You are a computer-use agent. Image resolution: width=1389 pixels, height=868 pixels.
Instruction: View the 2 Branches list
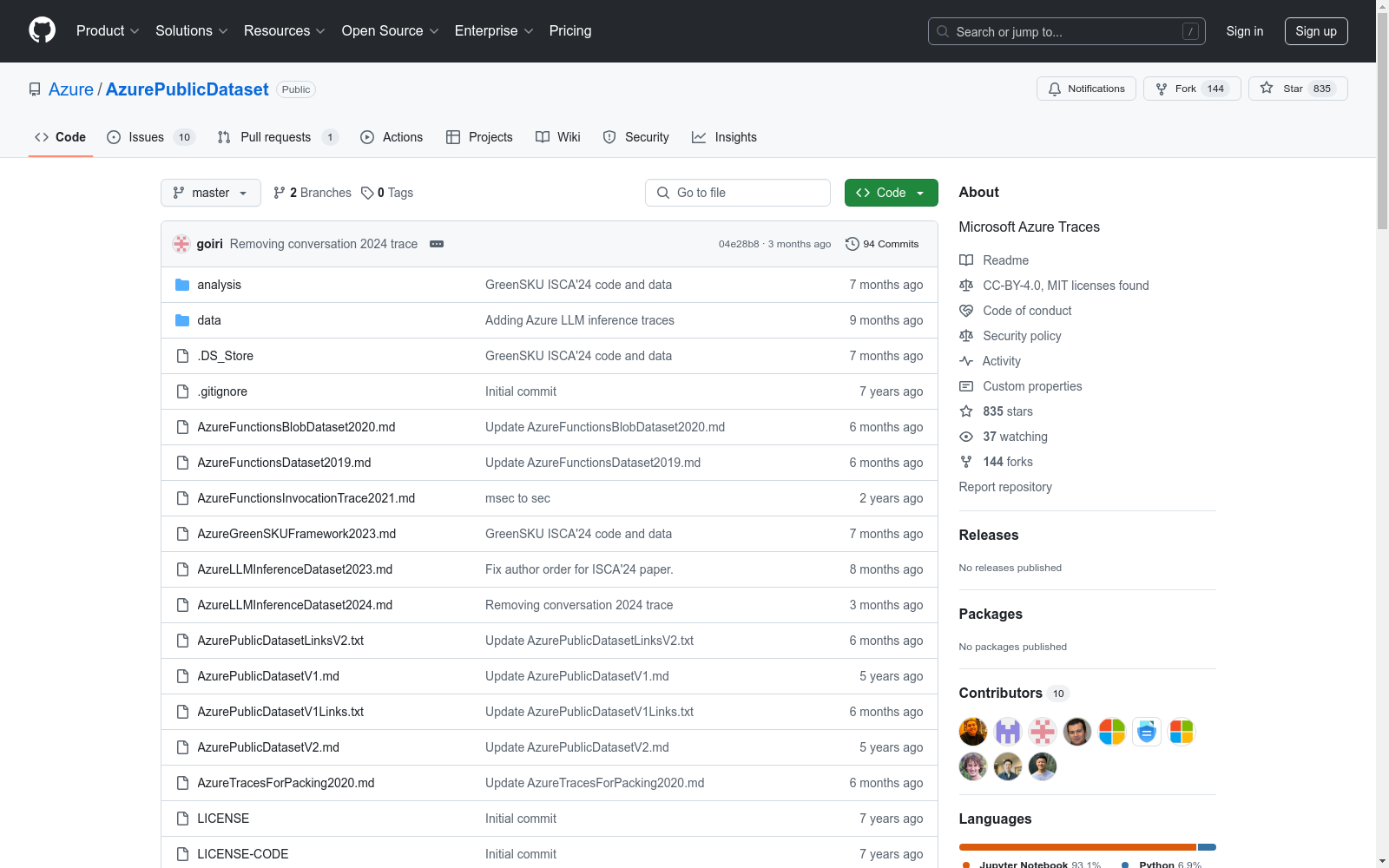coord(313,193)
